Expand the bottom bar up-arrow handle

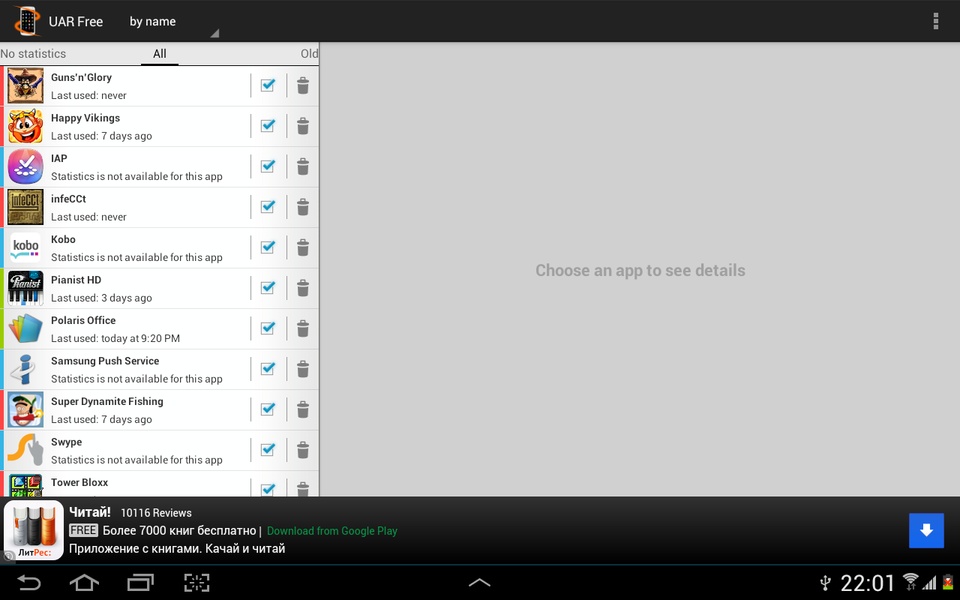click(479, 582)
